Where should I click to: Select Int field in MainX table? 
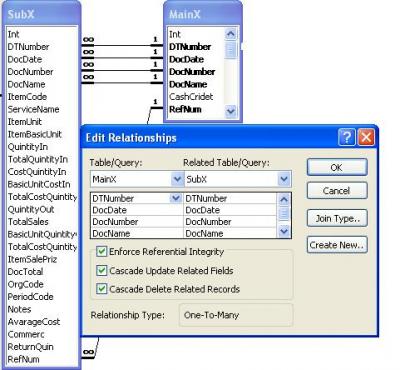[175, 34]
